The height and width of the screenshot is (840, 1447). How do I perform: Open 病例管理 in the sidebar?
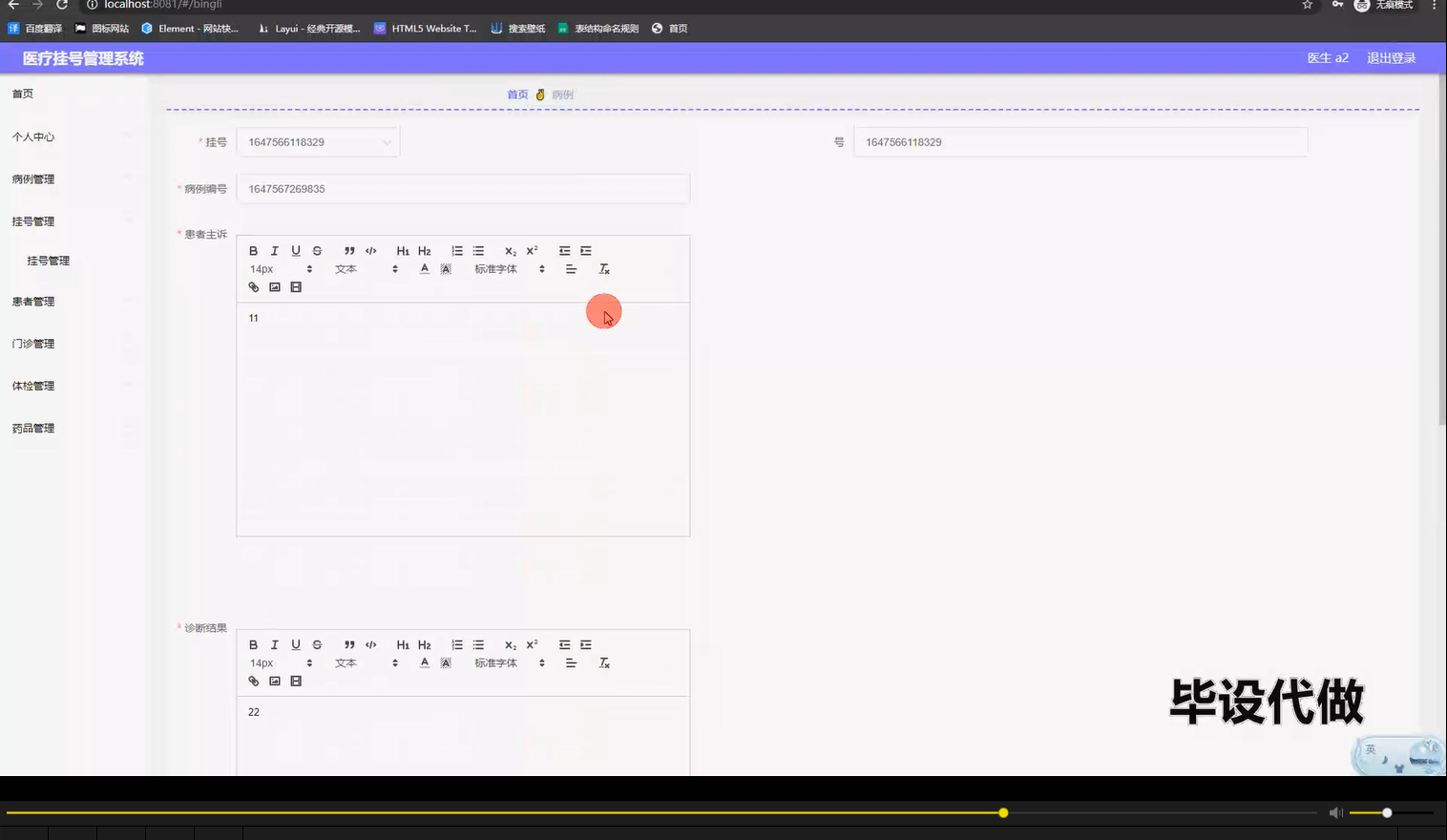point(33,179)
